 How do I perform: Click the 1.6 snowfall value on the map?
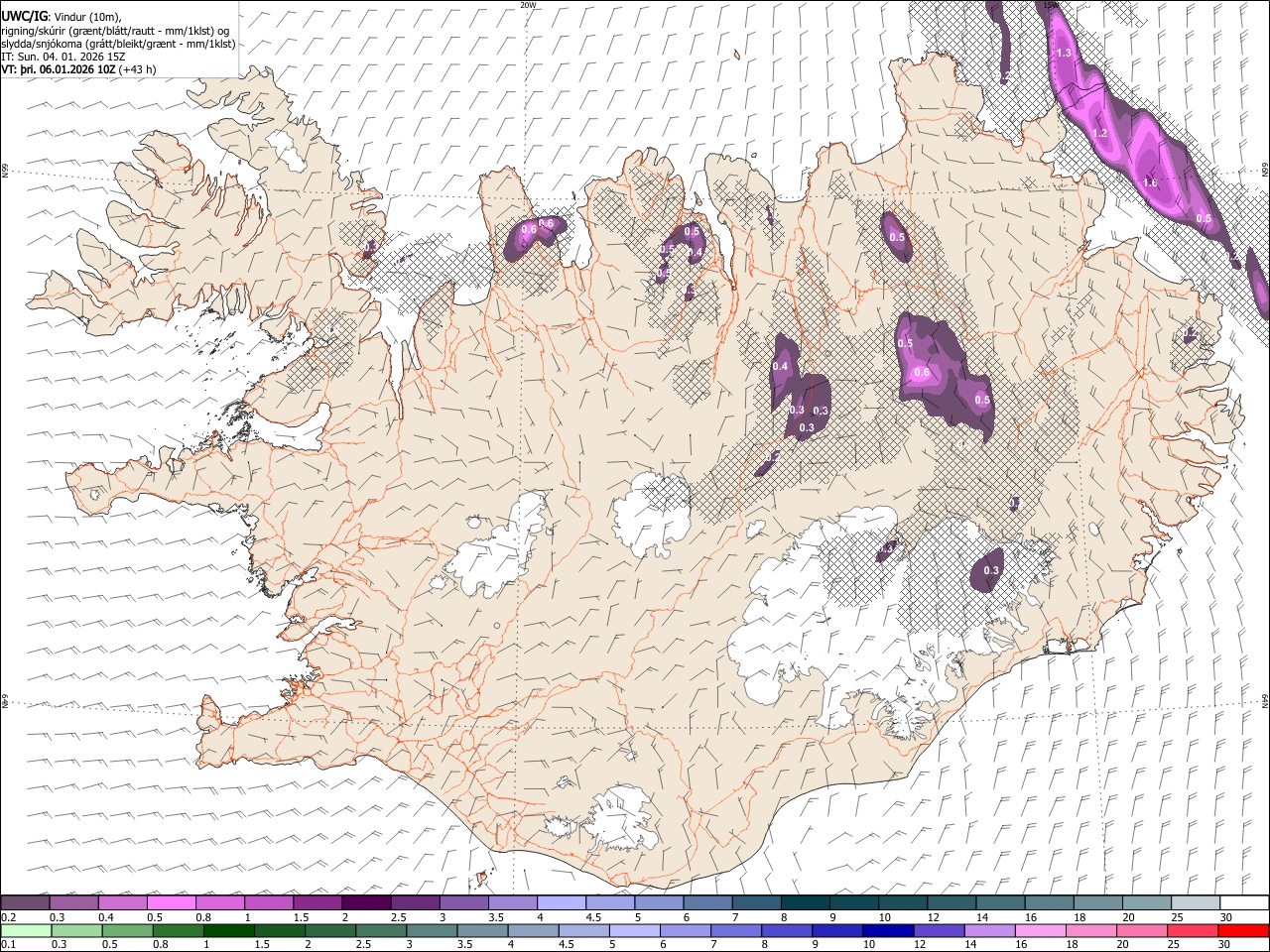[x=1150, y=182]
